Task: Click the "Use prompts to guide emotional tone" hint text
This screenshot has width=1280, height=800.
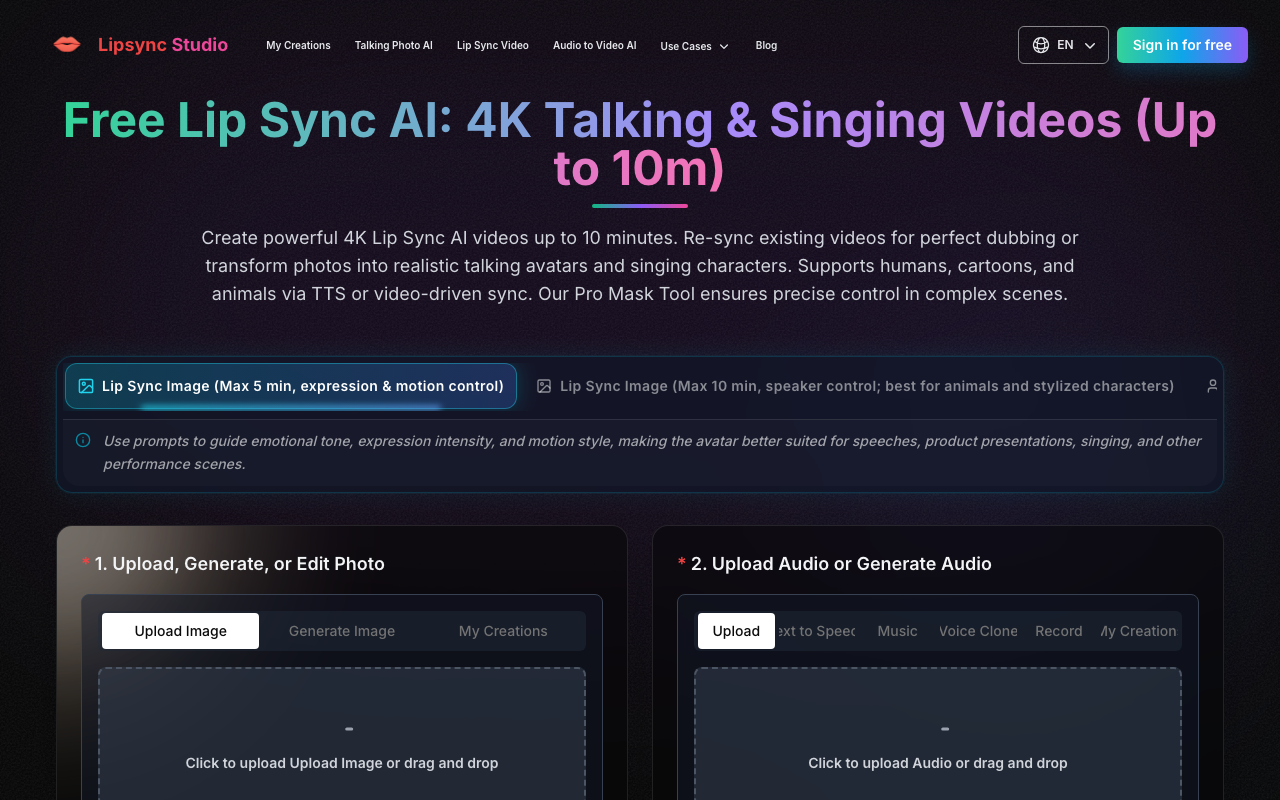Action: (x=653, y=452)
